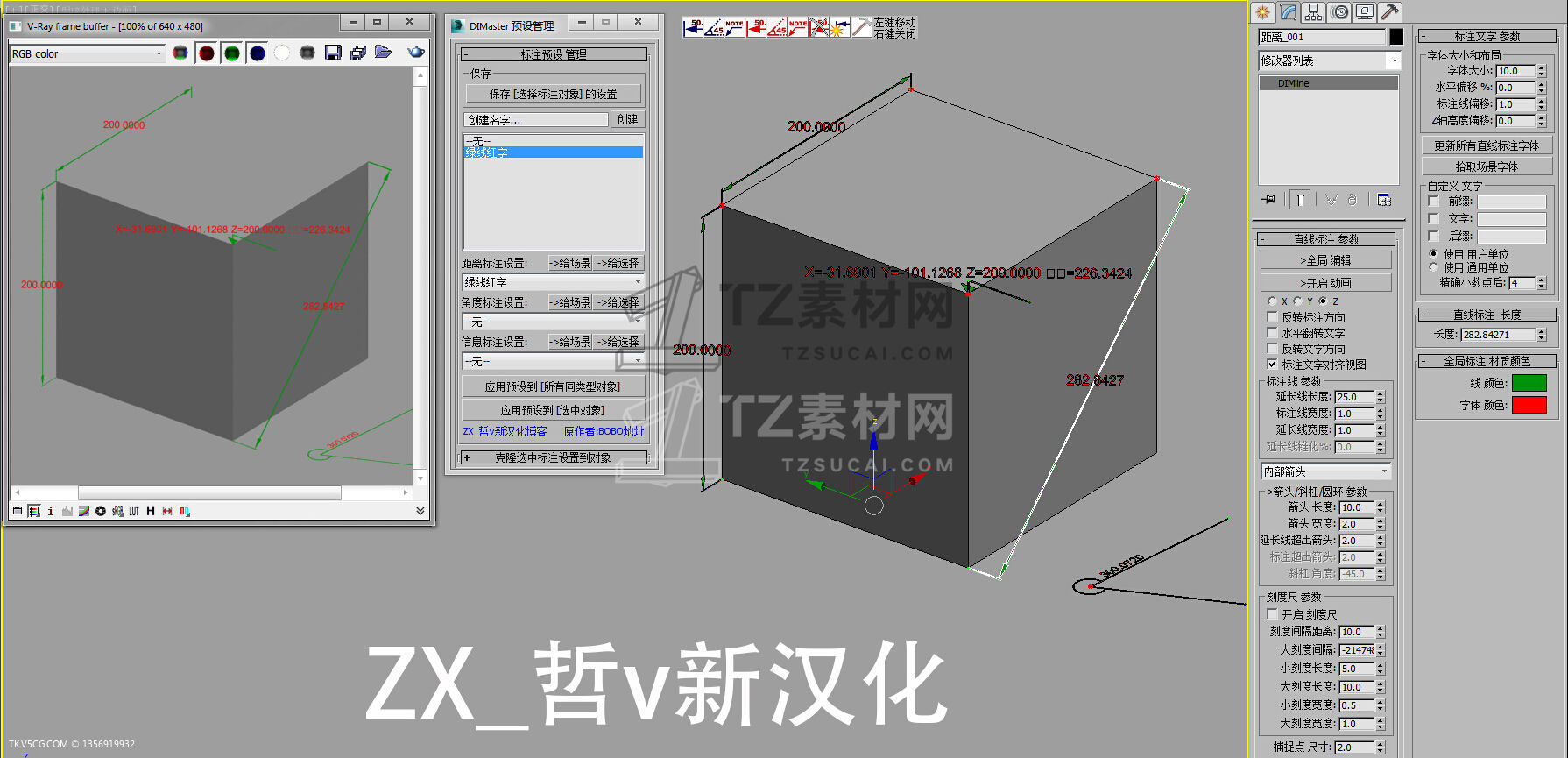Open configure modifier sets
Screen dimensions: 1568x758
coord(1384,200)
